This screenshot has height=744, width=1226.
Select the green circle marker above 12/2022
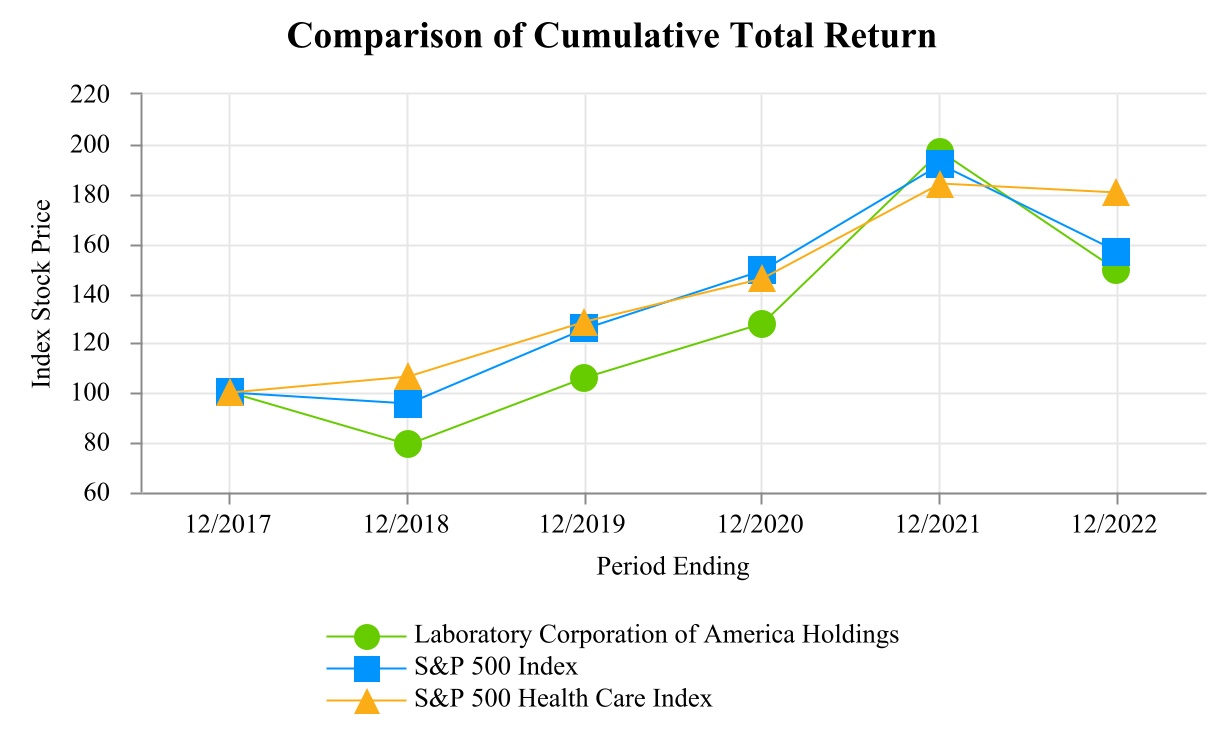click(x=1116, y=270)
